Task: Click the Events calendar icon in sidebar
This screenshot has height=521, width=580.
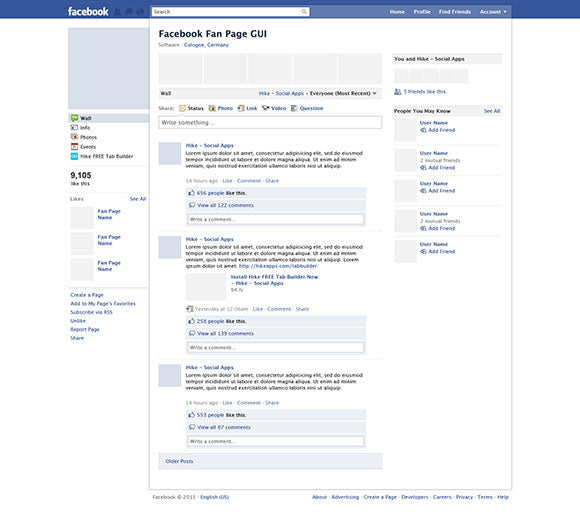Action: point(74,147)
